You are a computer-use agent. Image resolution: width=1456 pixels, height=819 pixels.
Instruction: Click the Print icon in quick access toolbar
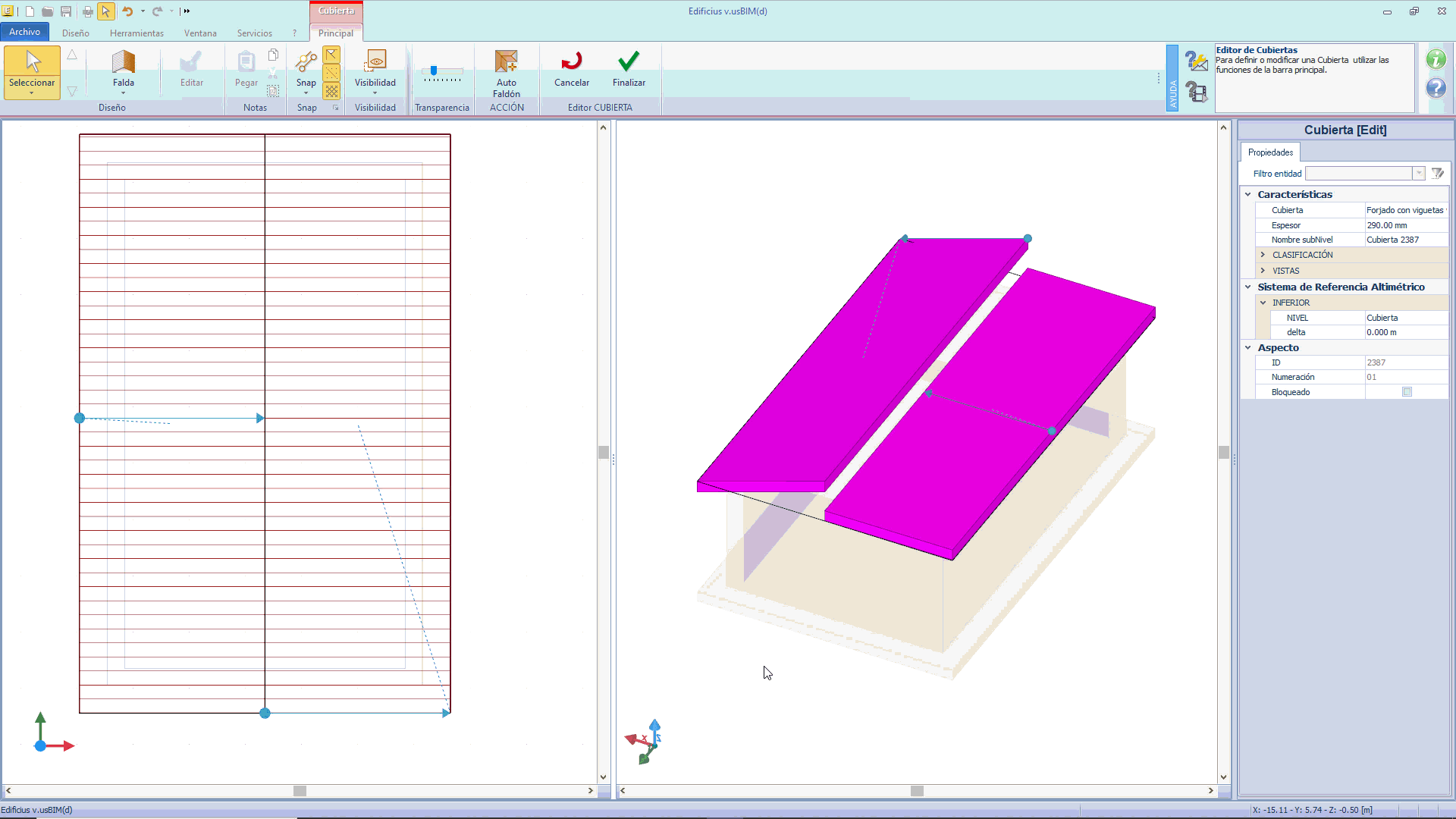tap(87, 11)
